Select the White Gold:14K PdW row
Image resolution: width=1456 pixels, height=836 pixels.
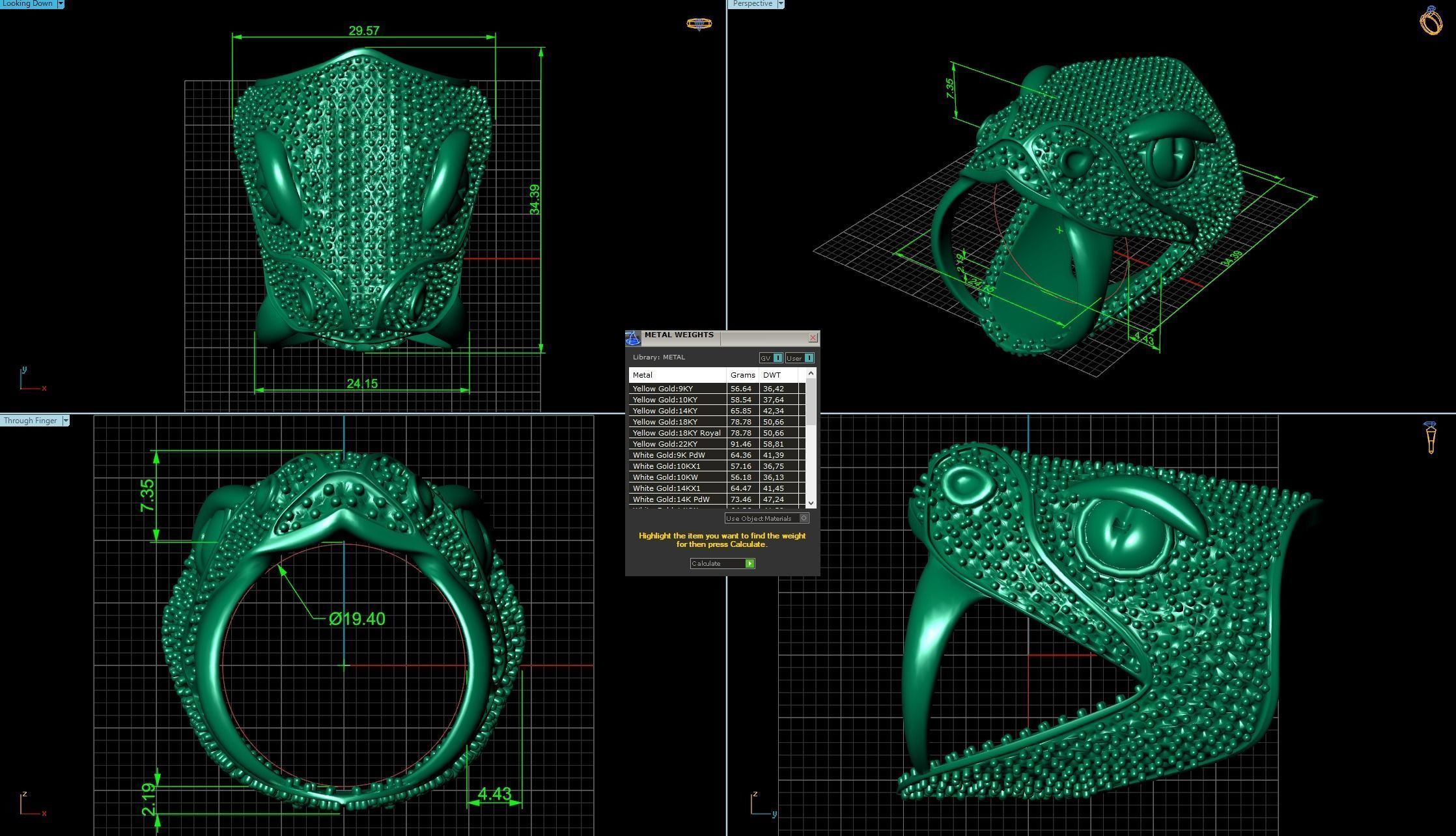pos(717,499)
